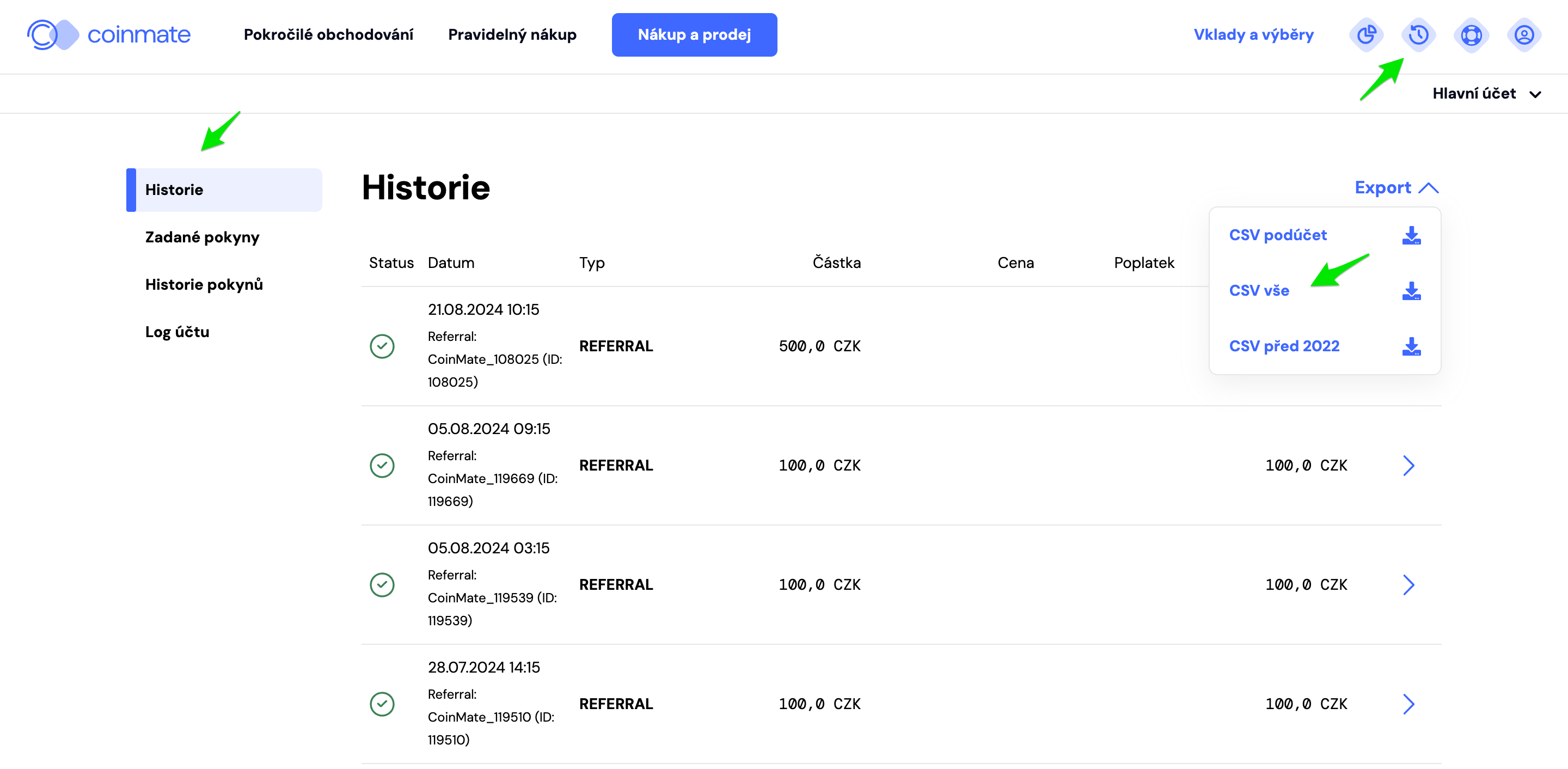Click the Poplatek column header
The height and width of the screenshot is (769, 1568).
pos(1144,263)
